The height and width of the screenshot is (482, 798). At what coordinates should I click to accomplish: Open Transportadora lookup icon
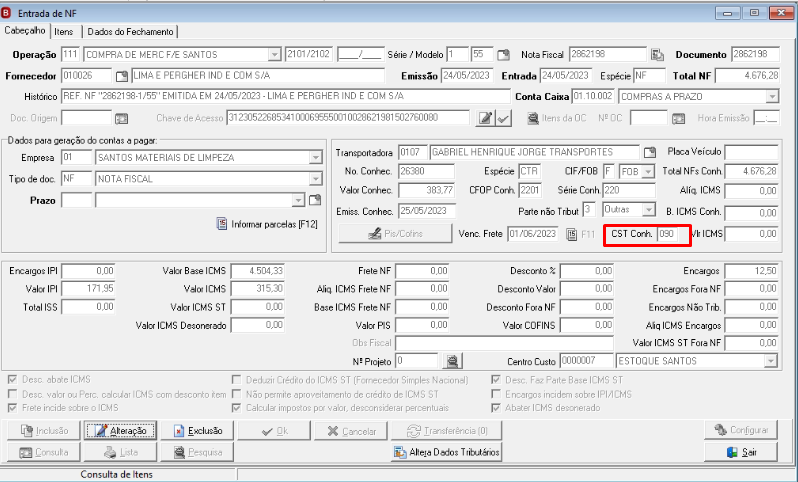[x=650, y=152]
